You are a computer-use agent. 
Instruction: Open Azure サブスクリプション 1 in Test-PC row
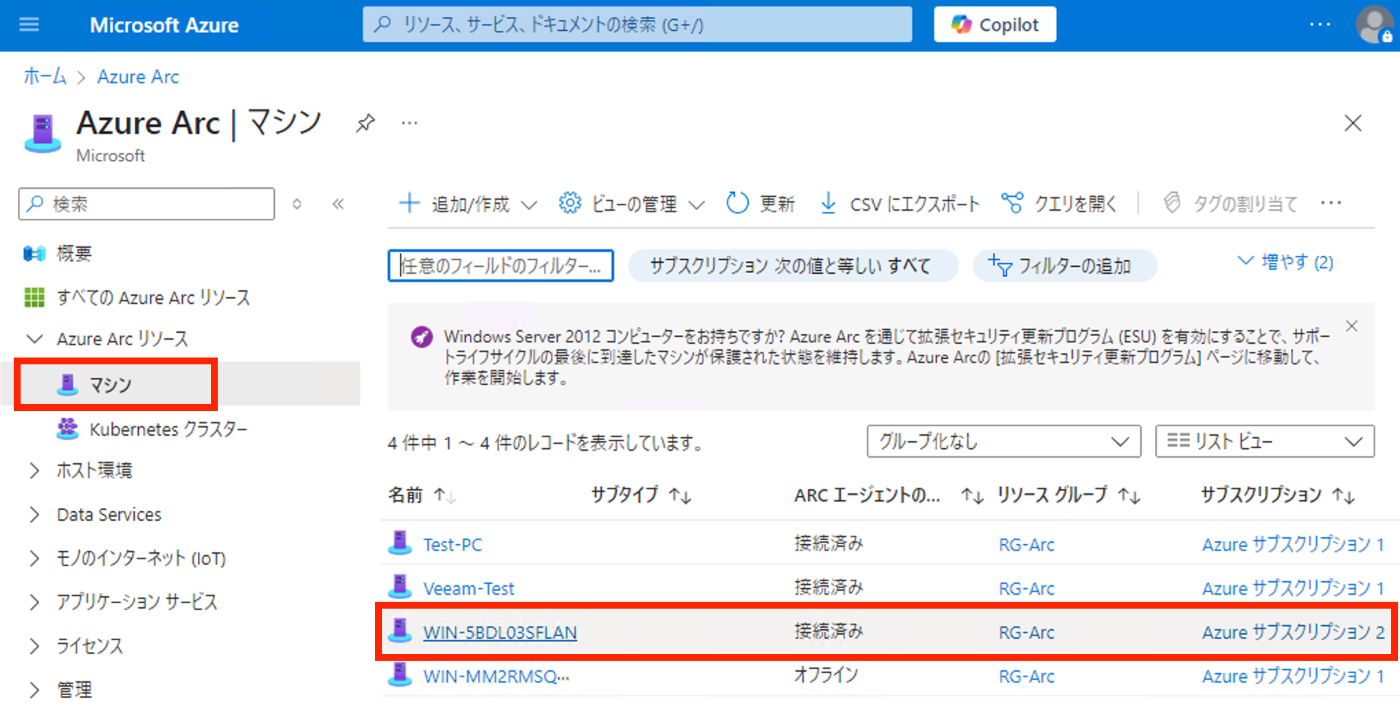point(1293,545)
